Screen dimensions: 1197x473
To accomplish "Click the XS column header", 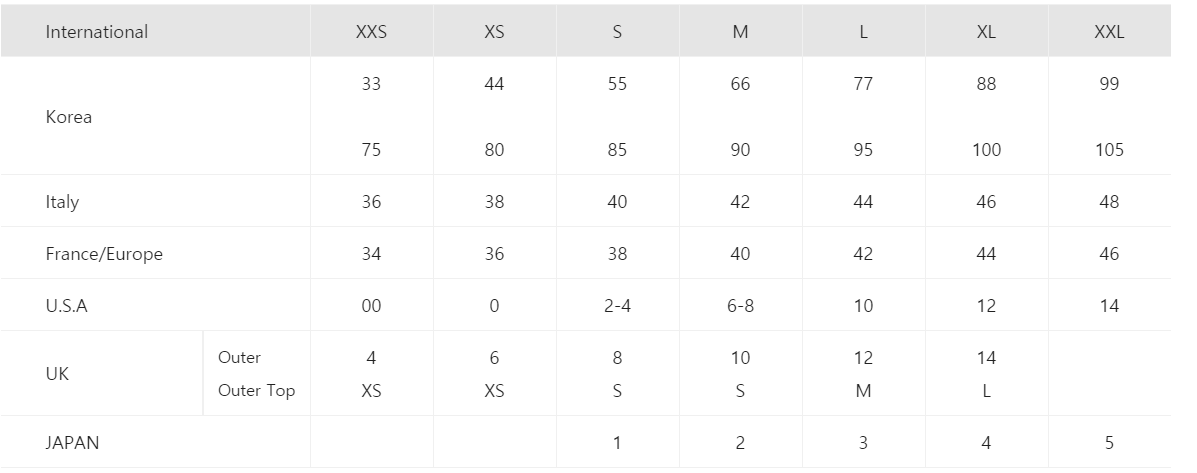I will (x=494, y=32).
